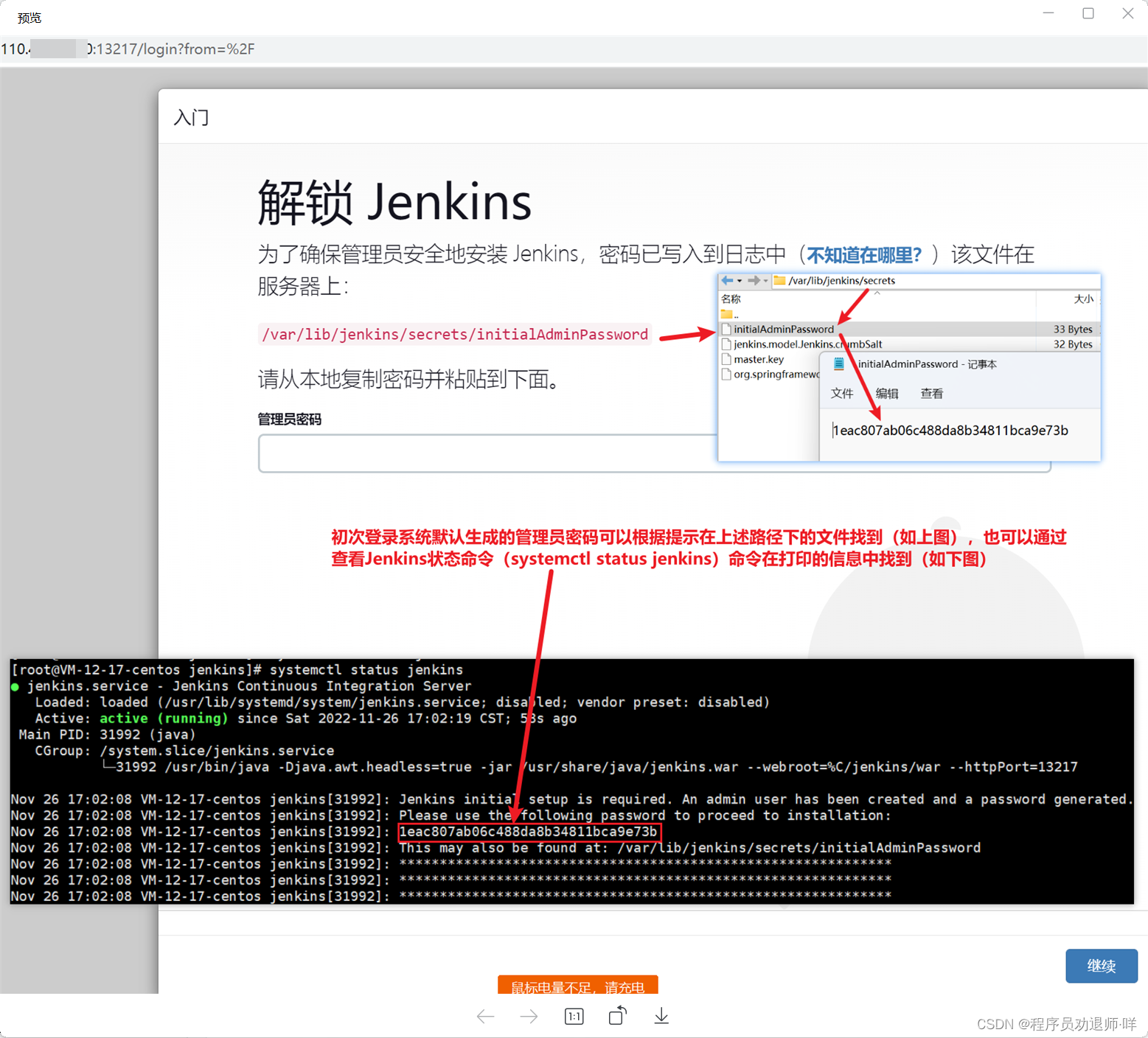This screenshot has height=1038, width=1148.
Task: Click the 大小 column header
Action: coord(1083,299)
